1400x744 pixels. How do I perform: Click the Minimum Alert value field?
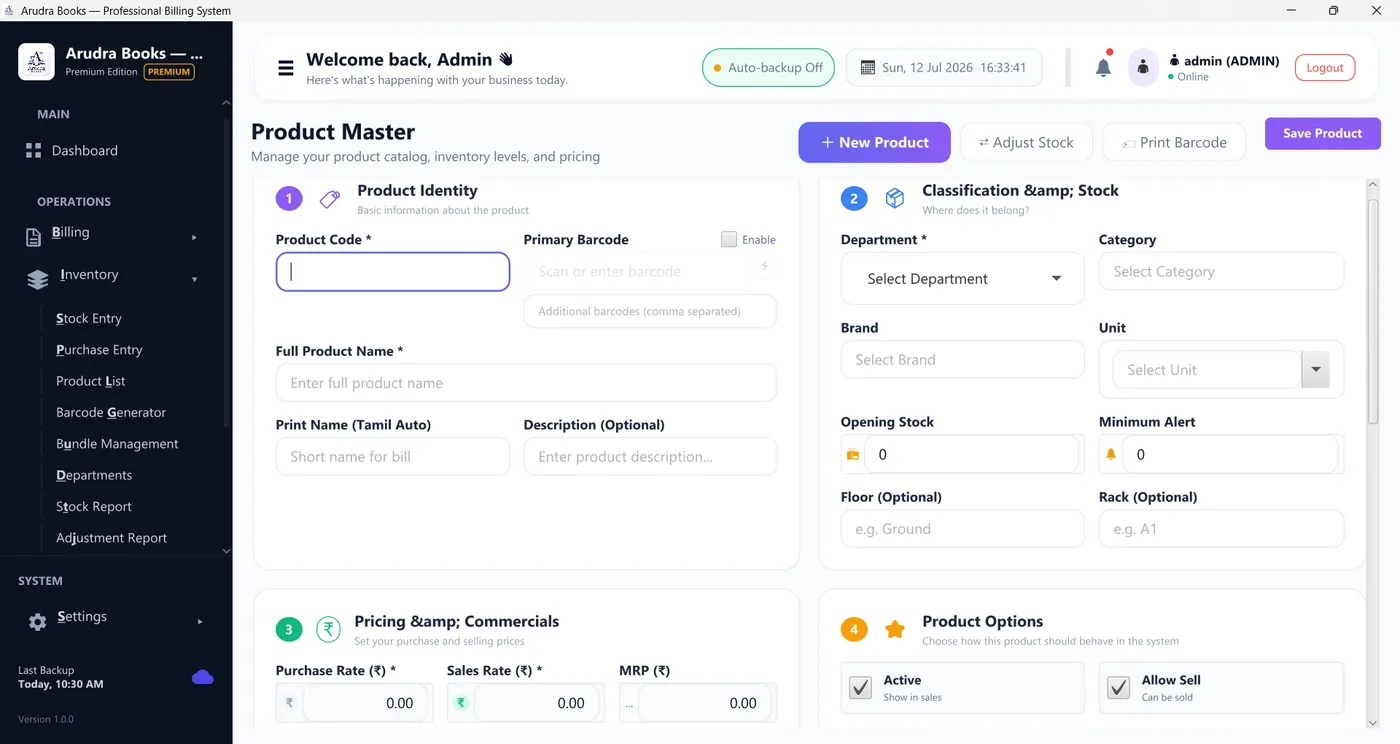(1230, 454)
